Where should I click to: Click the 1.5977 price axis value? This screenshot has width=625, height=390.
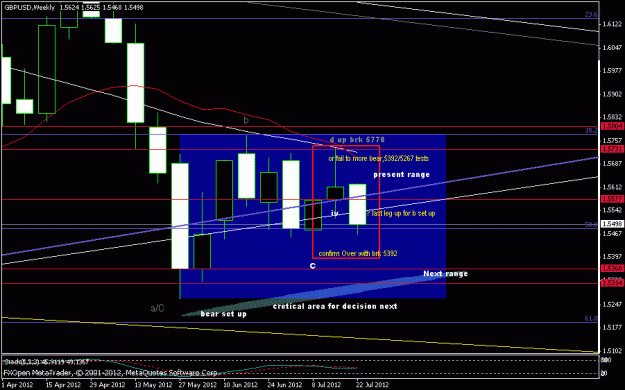pos(613,71)
